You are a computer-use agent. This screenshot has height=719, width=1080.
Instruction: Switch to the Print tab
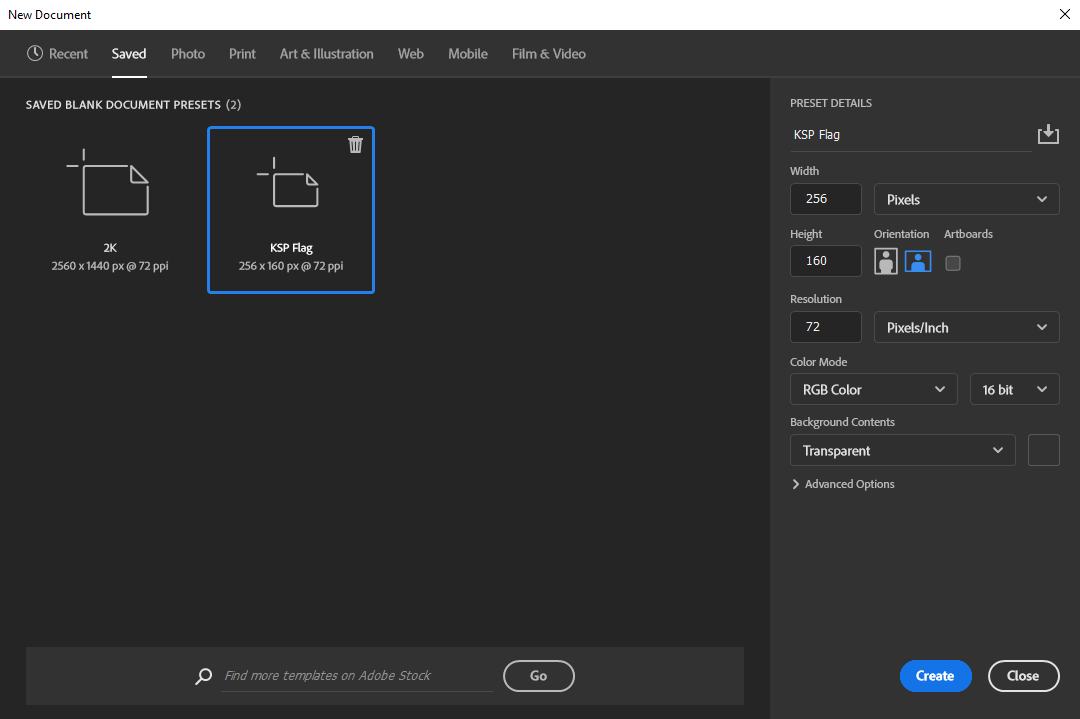[x=242, y=54]
